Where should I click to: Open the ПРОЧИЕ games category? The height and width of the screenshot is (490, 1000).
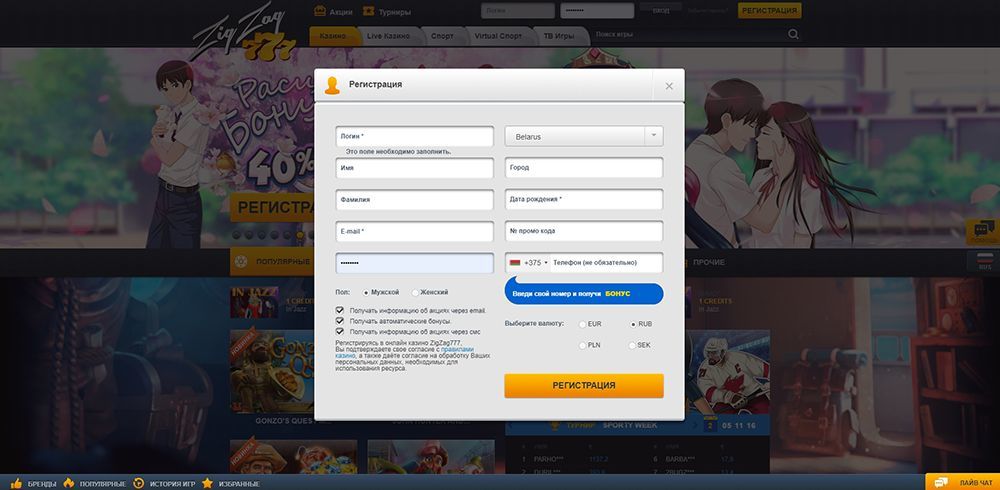(708, 262)
